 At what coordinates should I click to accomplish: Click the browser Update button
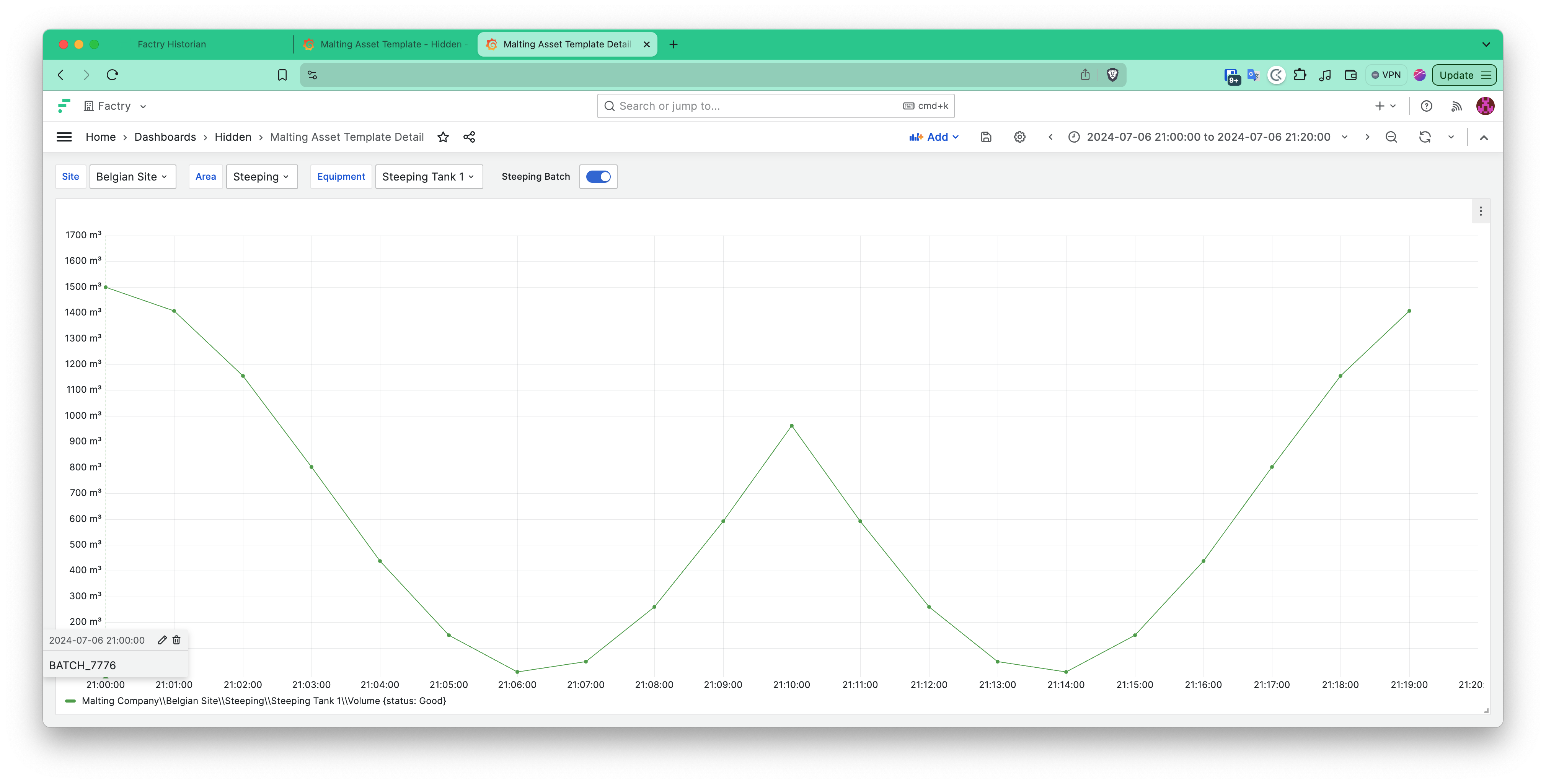pos(1464,75)
